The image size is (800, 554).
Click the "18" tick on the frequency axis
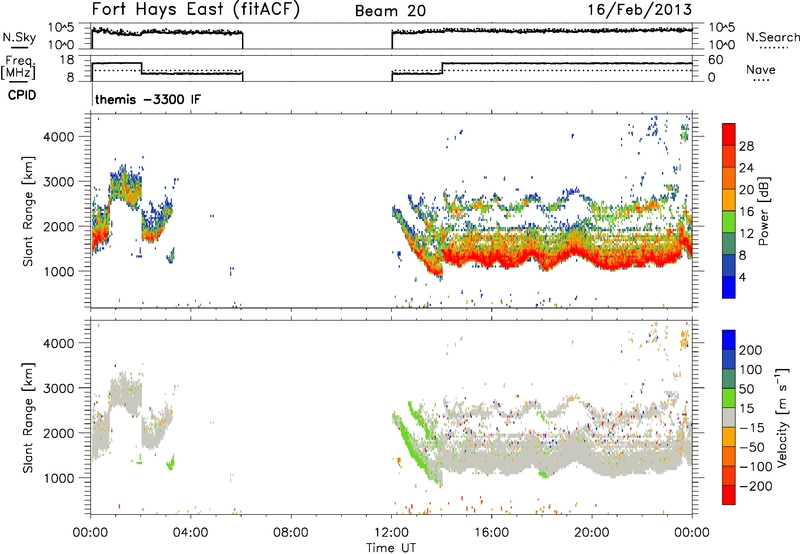(67, 60)
